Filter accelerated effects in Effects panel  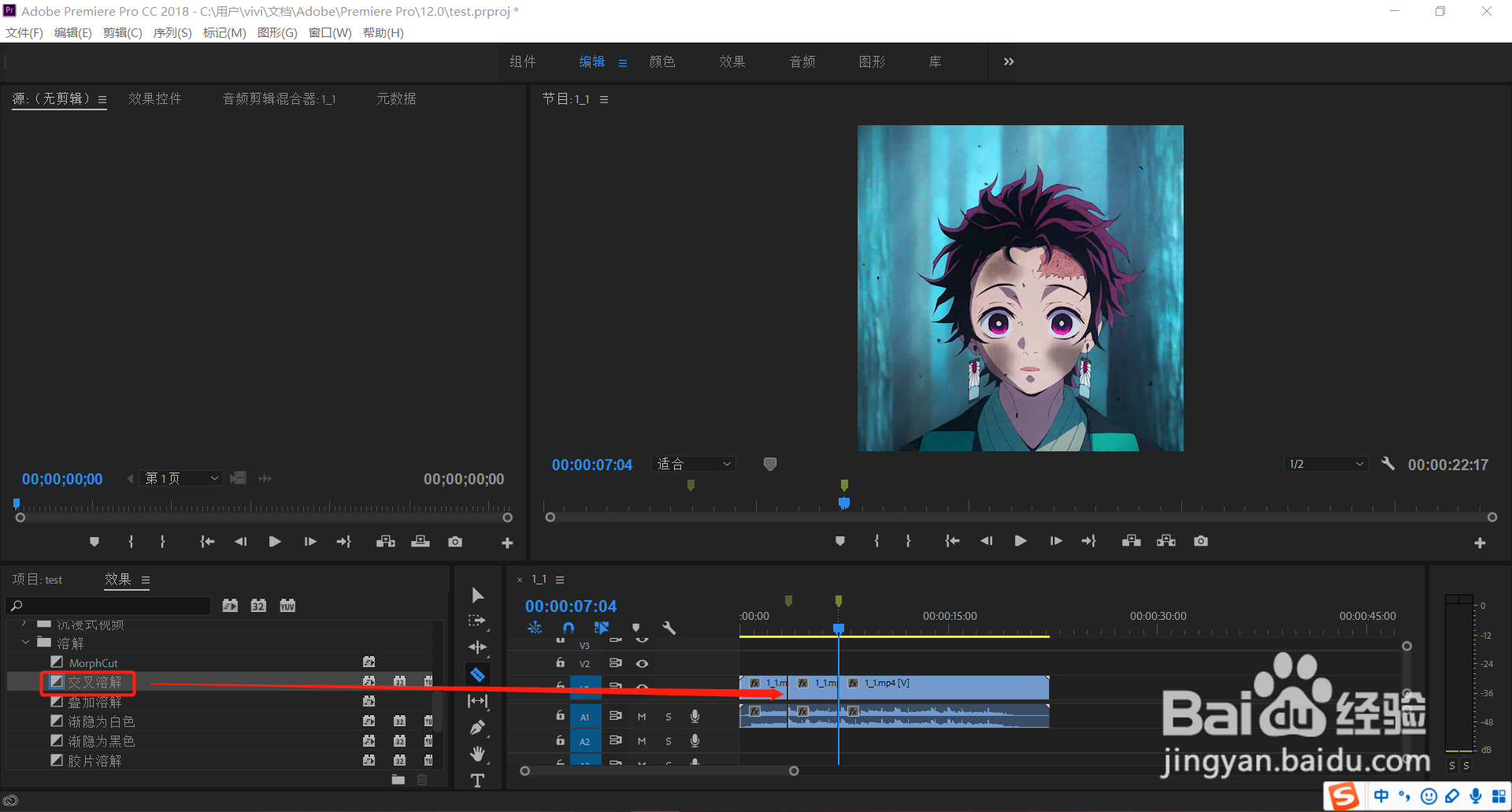click(x=230, y=605)
